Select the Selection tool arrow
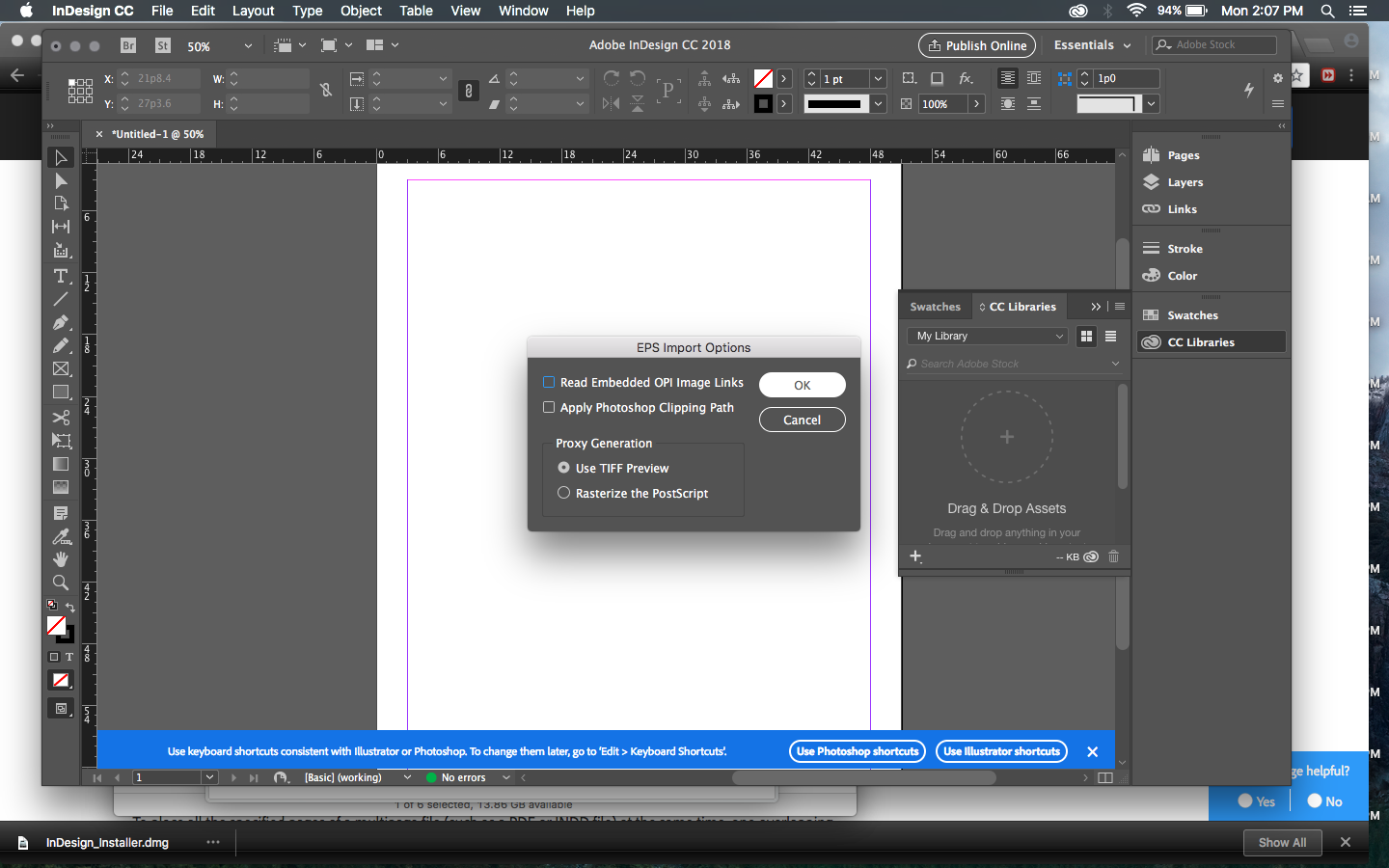 [x=61, y=157]
